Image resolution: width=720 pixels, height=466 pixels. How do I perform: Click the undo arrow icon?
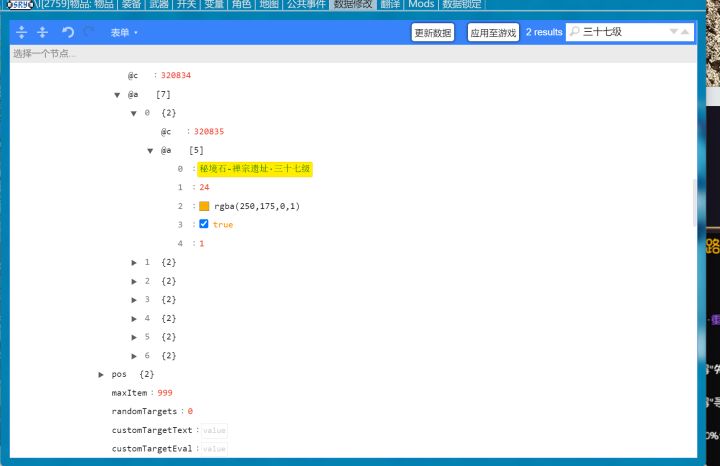pos(69,33)
